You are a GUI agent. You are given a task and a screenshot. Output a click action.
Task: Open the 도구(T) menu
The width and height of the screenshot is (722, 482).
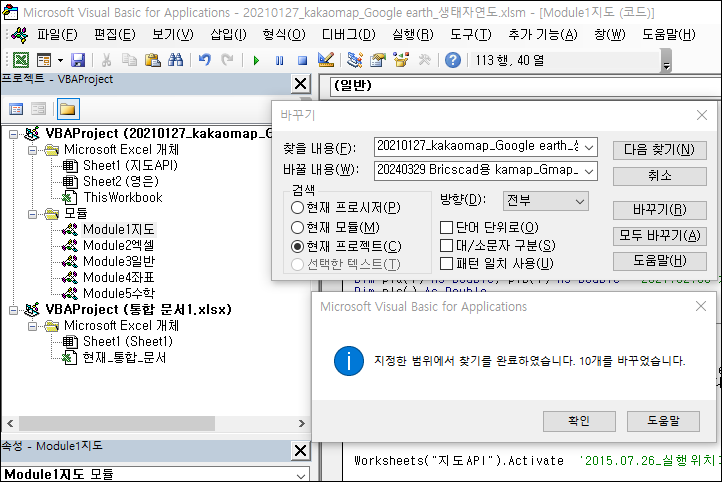click(x=471, y=35)
